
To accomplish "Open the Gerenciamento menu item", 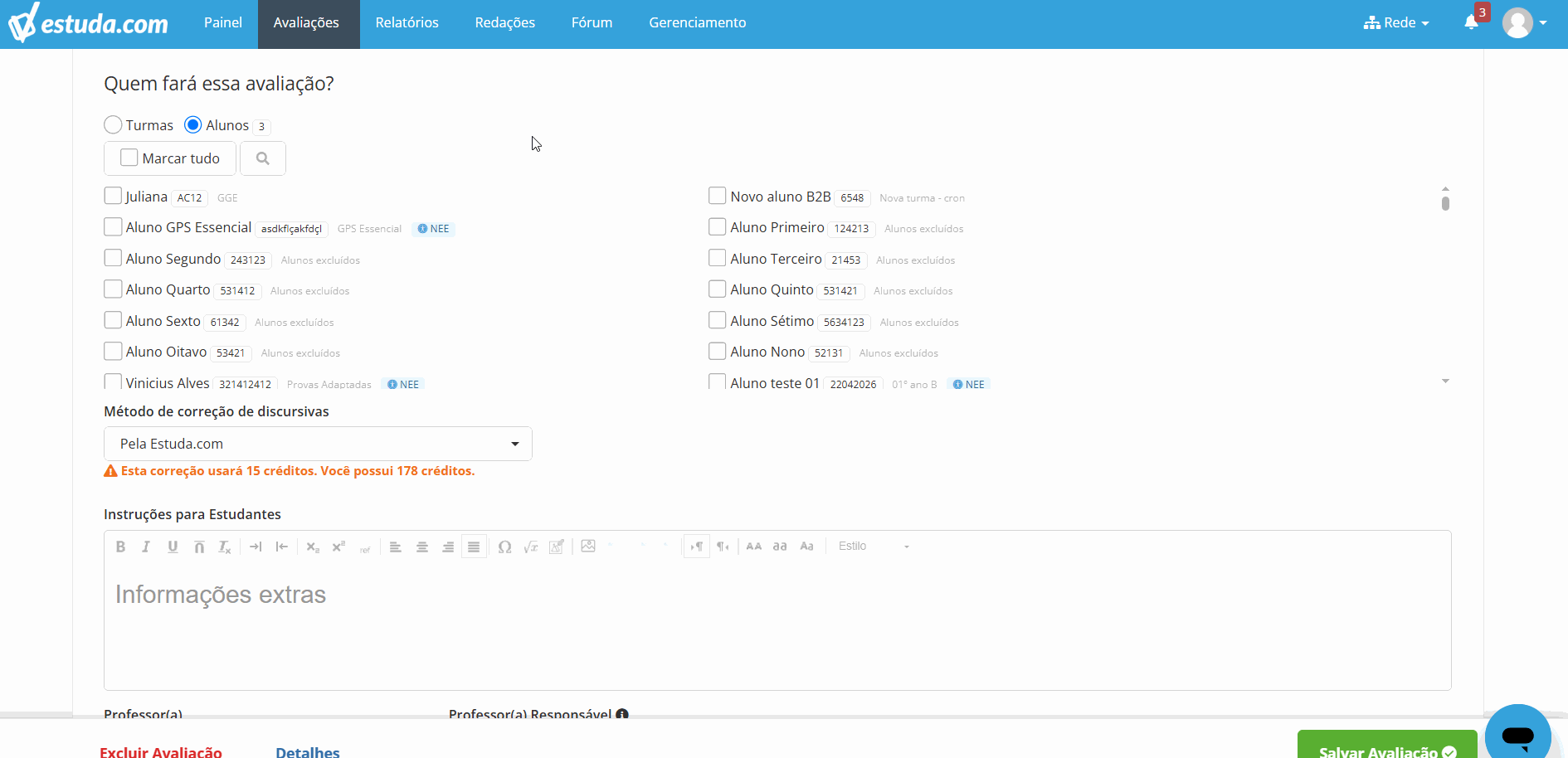I will point(698,23).
